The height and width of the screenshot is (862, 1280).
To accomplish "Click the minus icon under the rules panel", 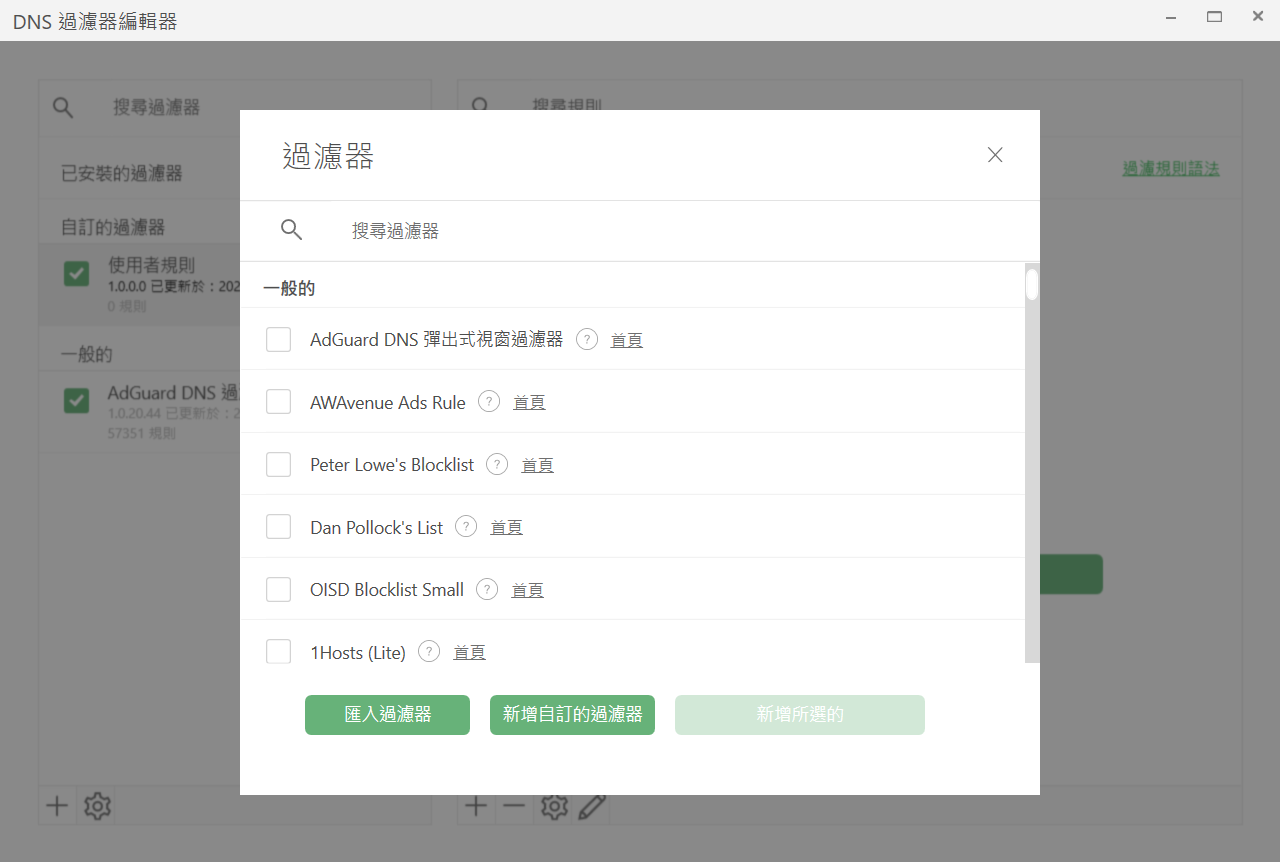I will (514, 806).
